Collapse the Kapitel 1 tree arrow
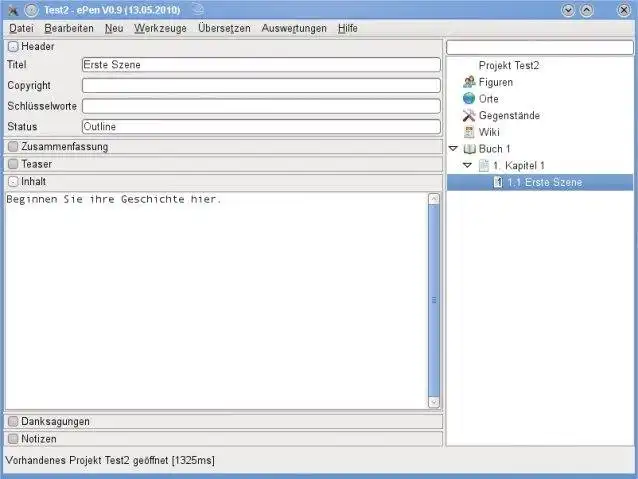 468,165
